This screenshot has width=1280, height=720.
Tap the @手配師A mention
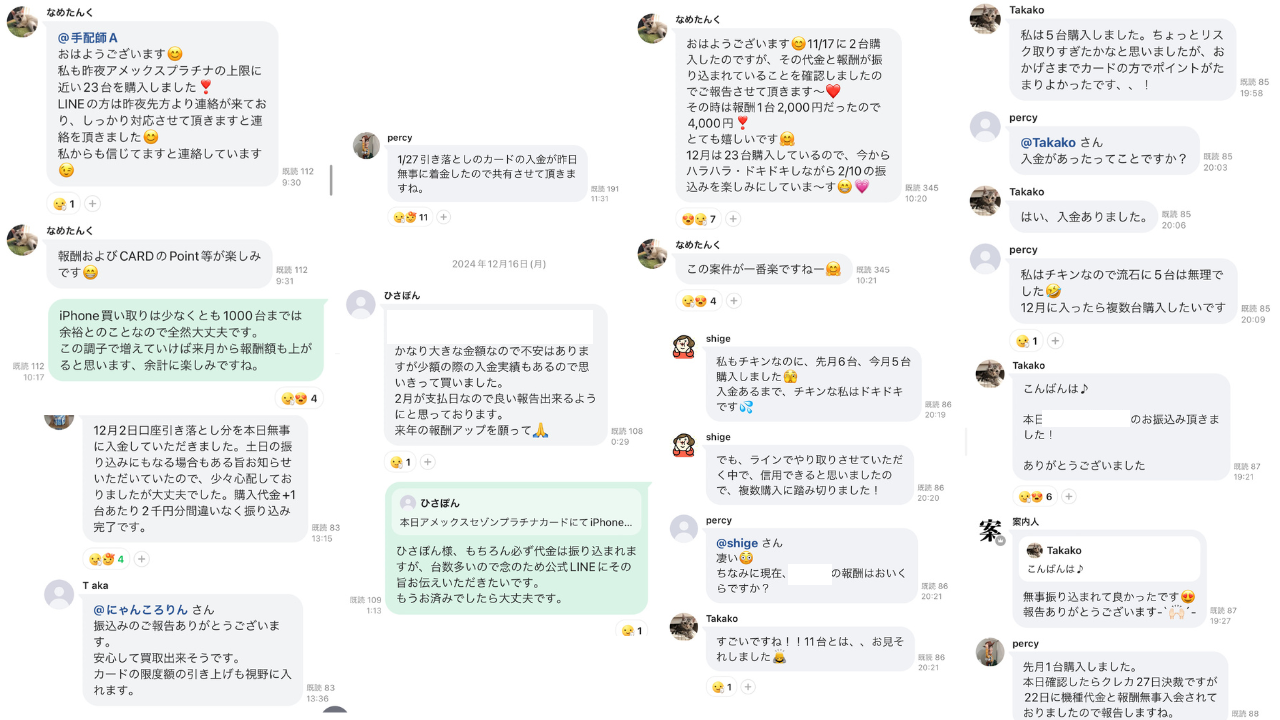point(88,38)
